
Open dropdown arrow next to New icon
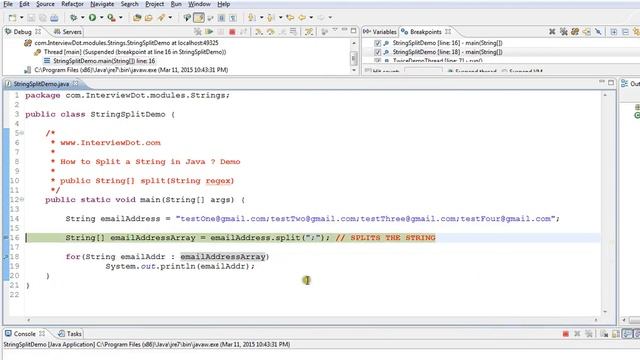click(22, 18)
